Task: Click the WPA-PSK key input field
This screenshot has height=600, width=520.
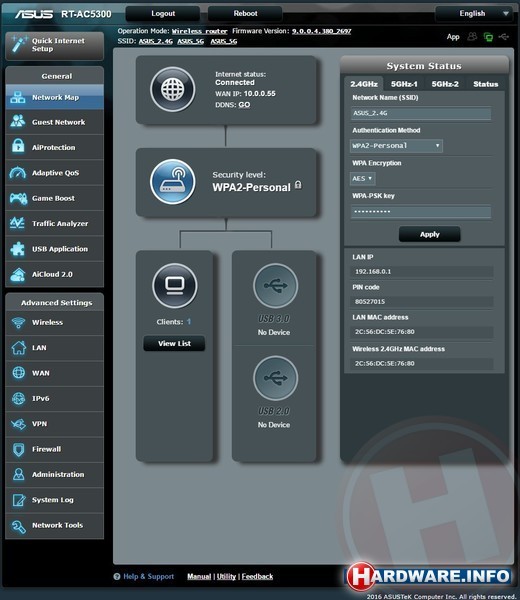Action: coord(421,212)
